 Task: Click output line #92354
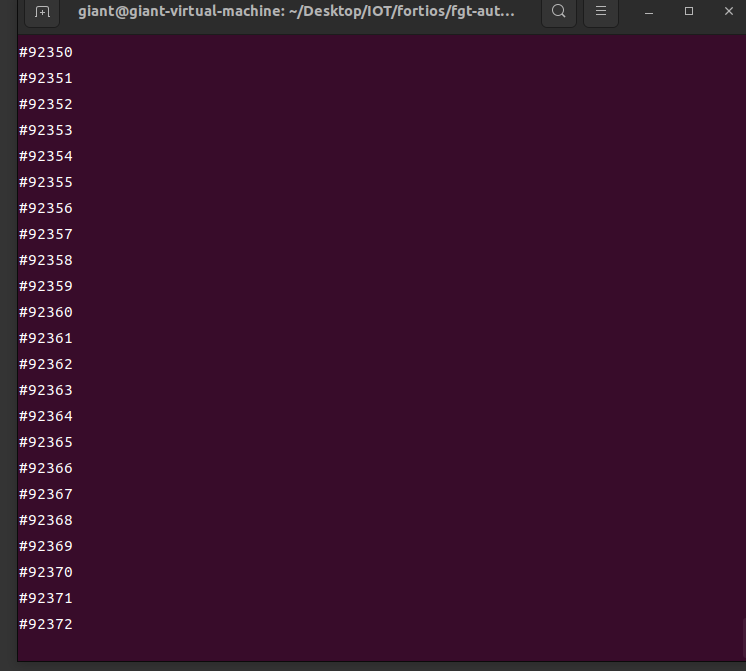click(x=46, y=157)
